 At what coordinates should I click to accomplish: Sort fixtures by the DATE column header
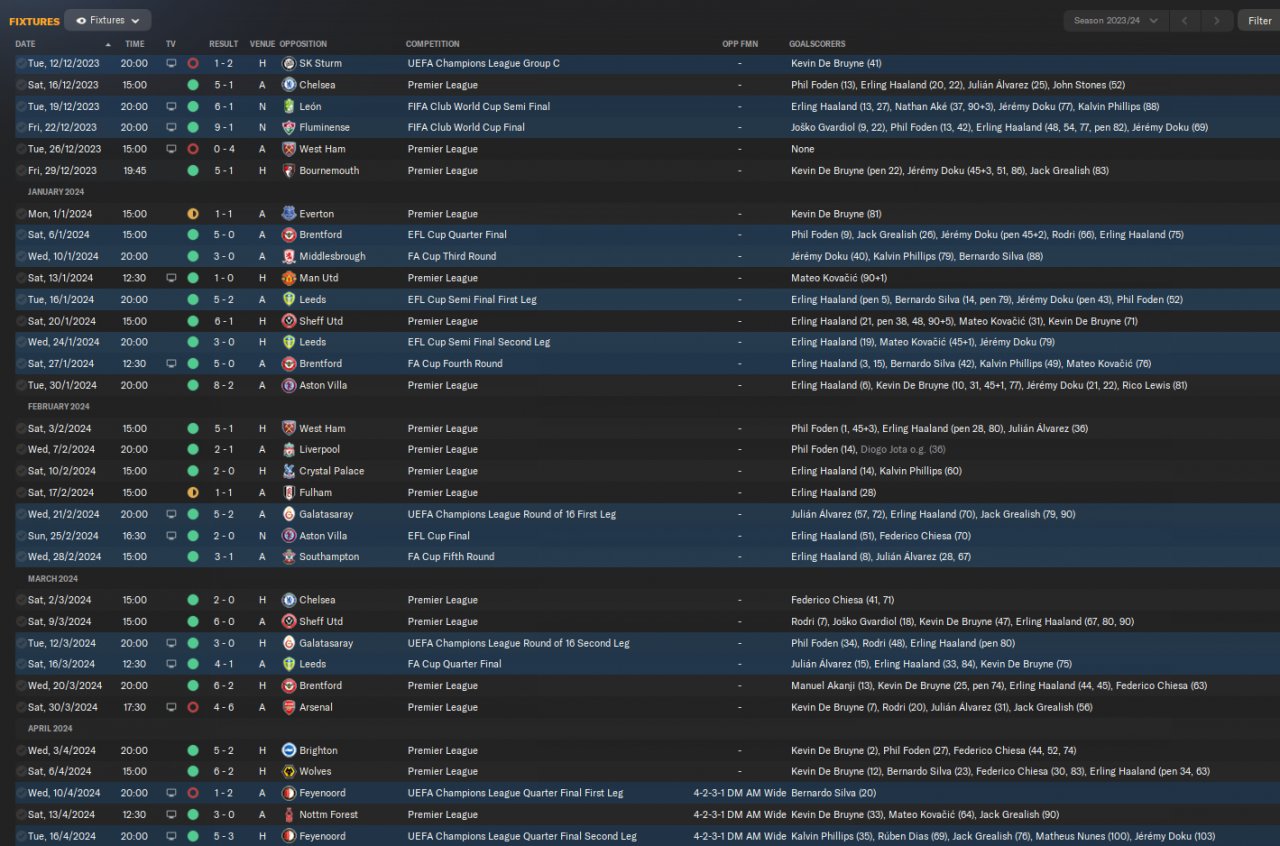click(25, 44)
